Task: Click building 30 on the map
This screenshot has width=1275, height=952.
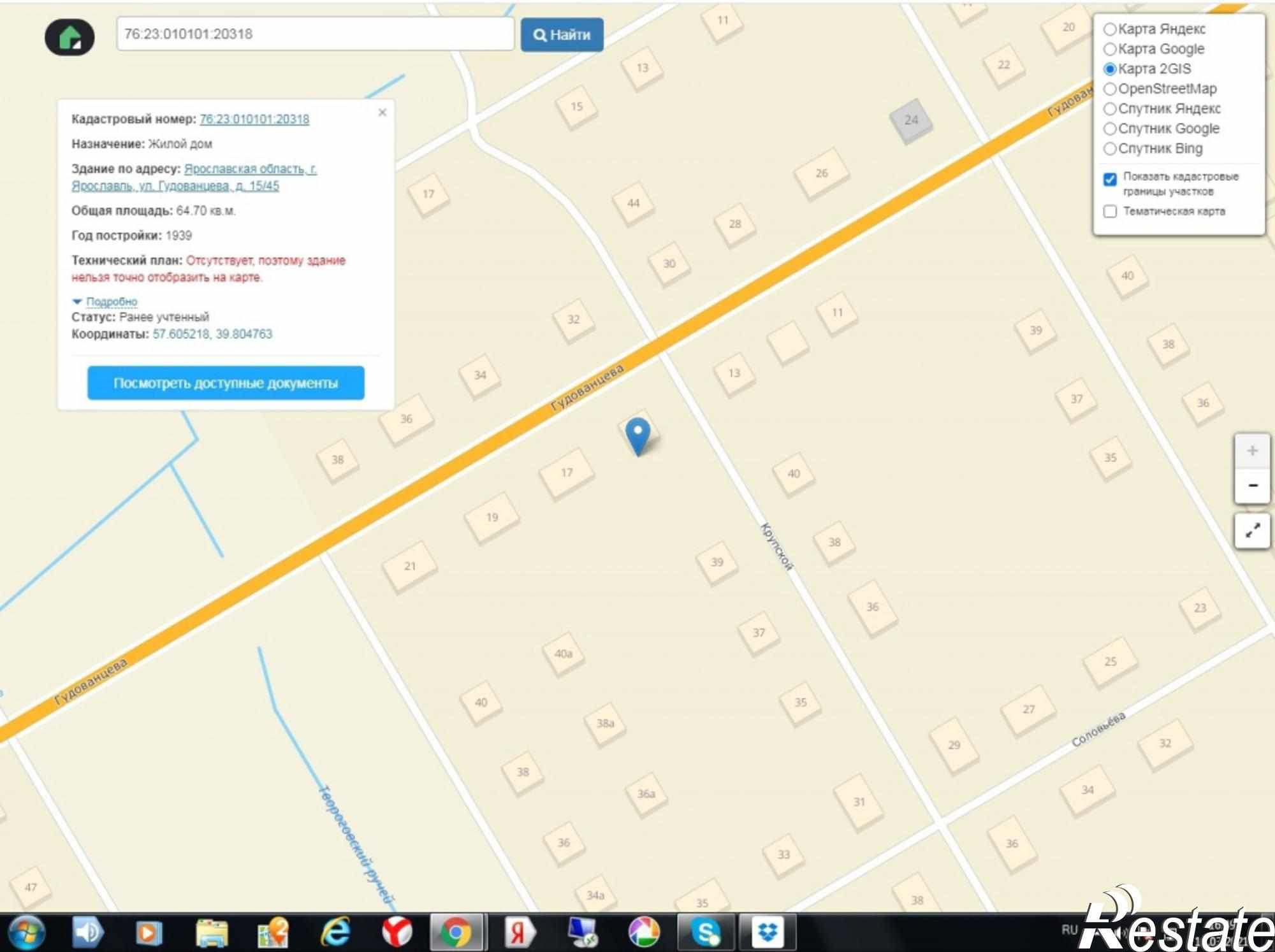Action: [669, 264]
